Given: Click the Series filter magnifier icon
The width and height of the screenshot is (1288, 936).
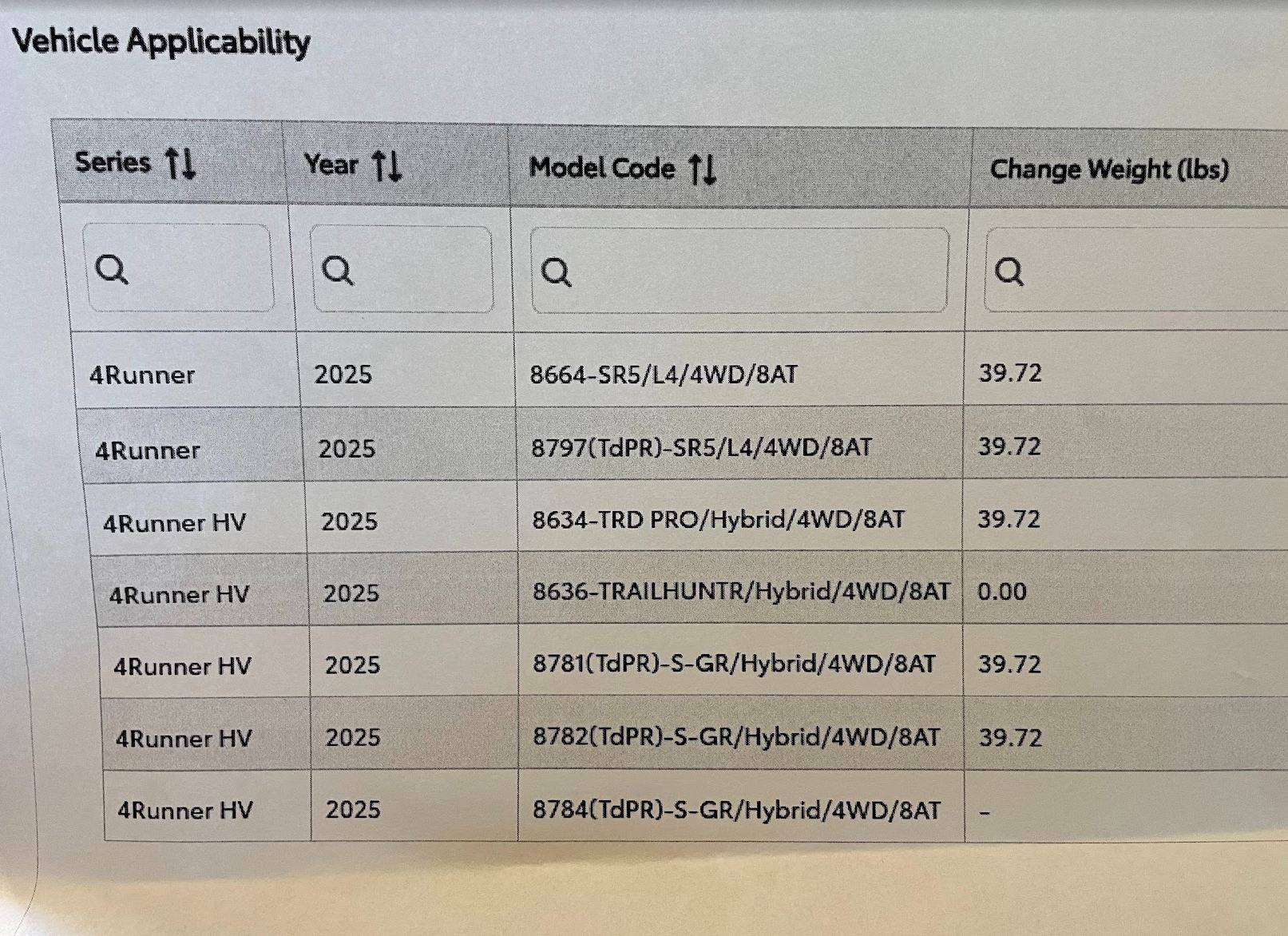Looking at the screenshot, I should pos(112,270).
